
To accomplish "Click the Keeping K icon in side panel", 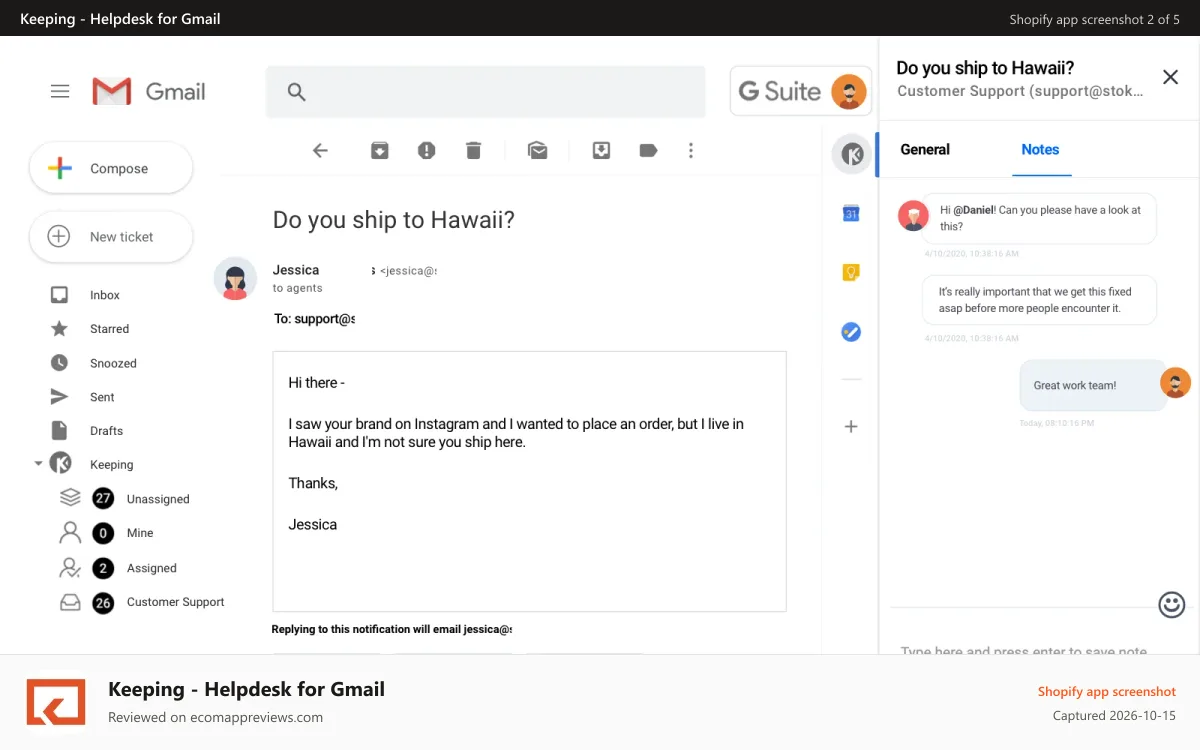I will (x=851, y=154).
